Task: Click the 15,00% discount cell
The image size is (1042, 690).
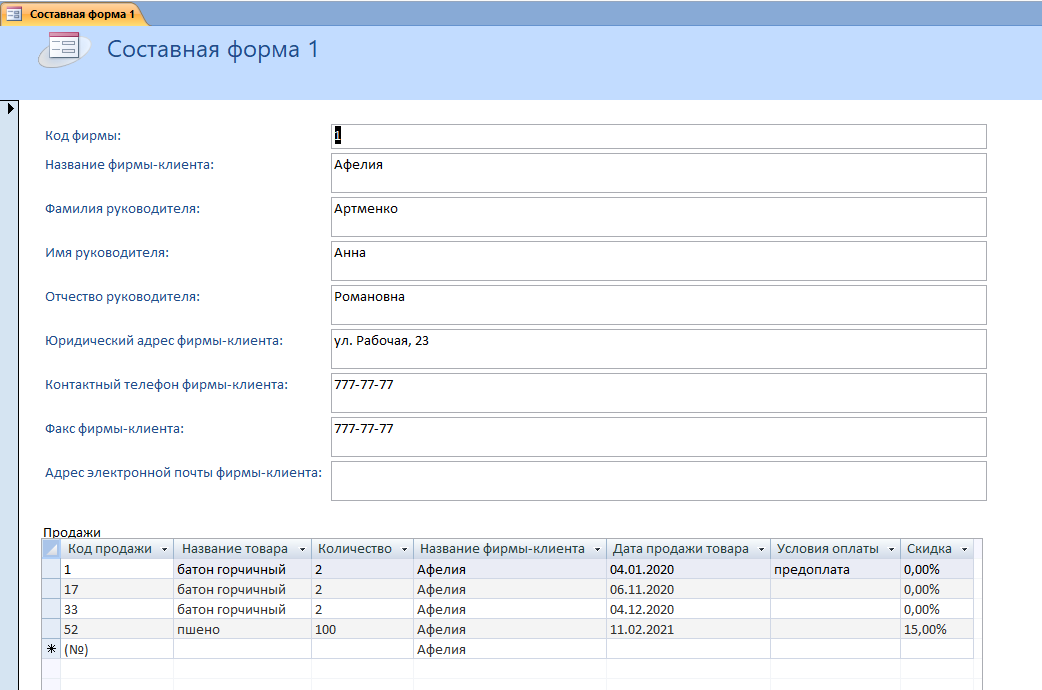Action: pos(937,629)
